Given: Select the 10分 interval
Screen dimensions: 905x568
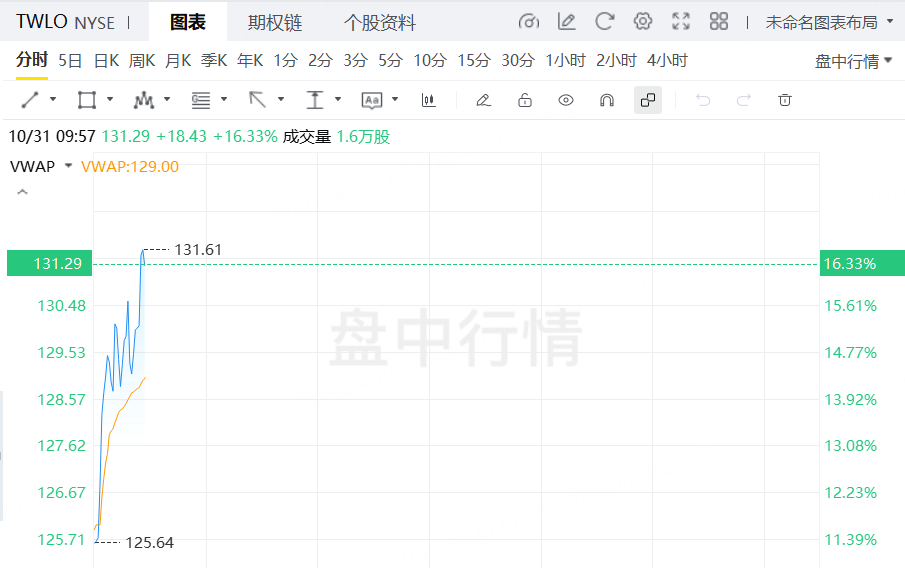Looking at the screenshot, I should pos(430,60).
